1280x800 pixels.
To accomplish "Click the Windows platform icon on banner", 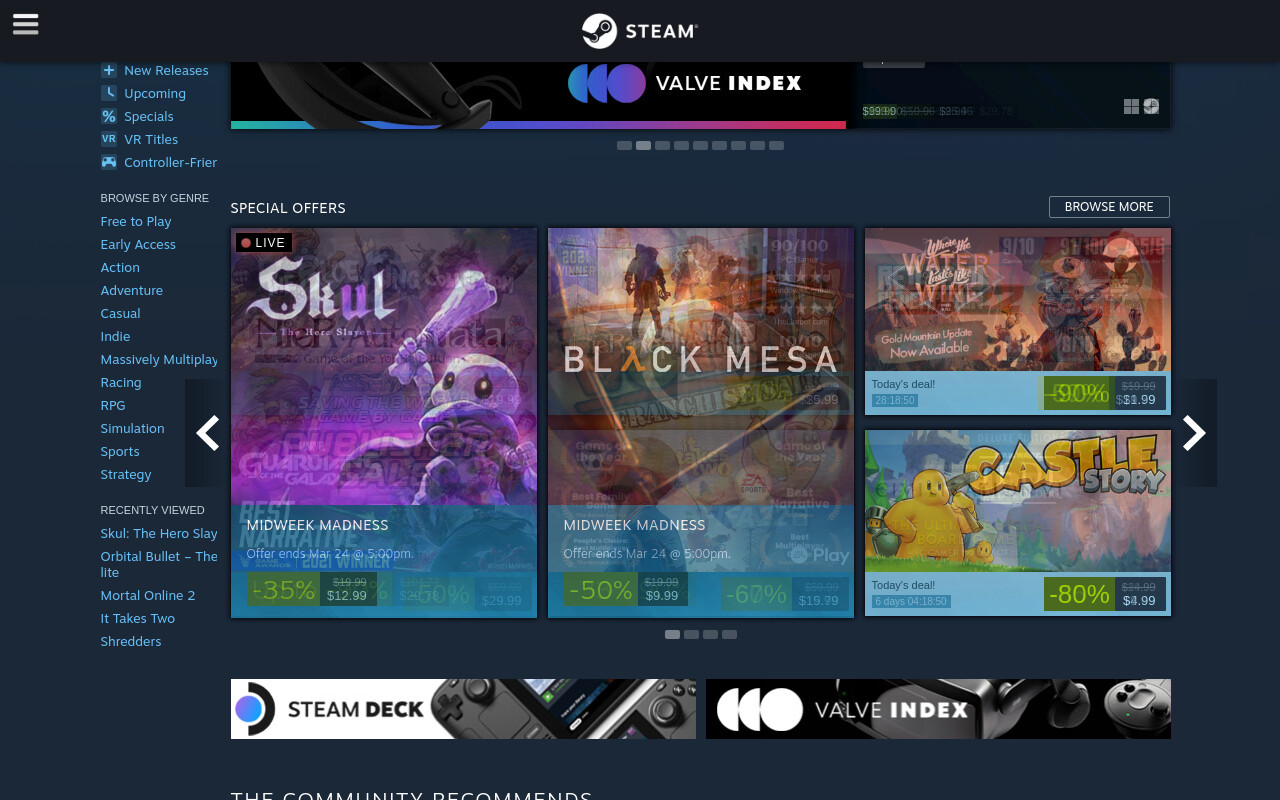I will (x=1131, y=106).
